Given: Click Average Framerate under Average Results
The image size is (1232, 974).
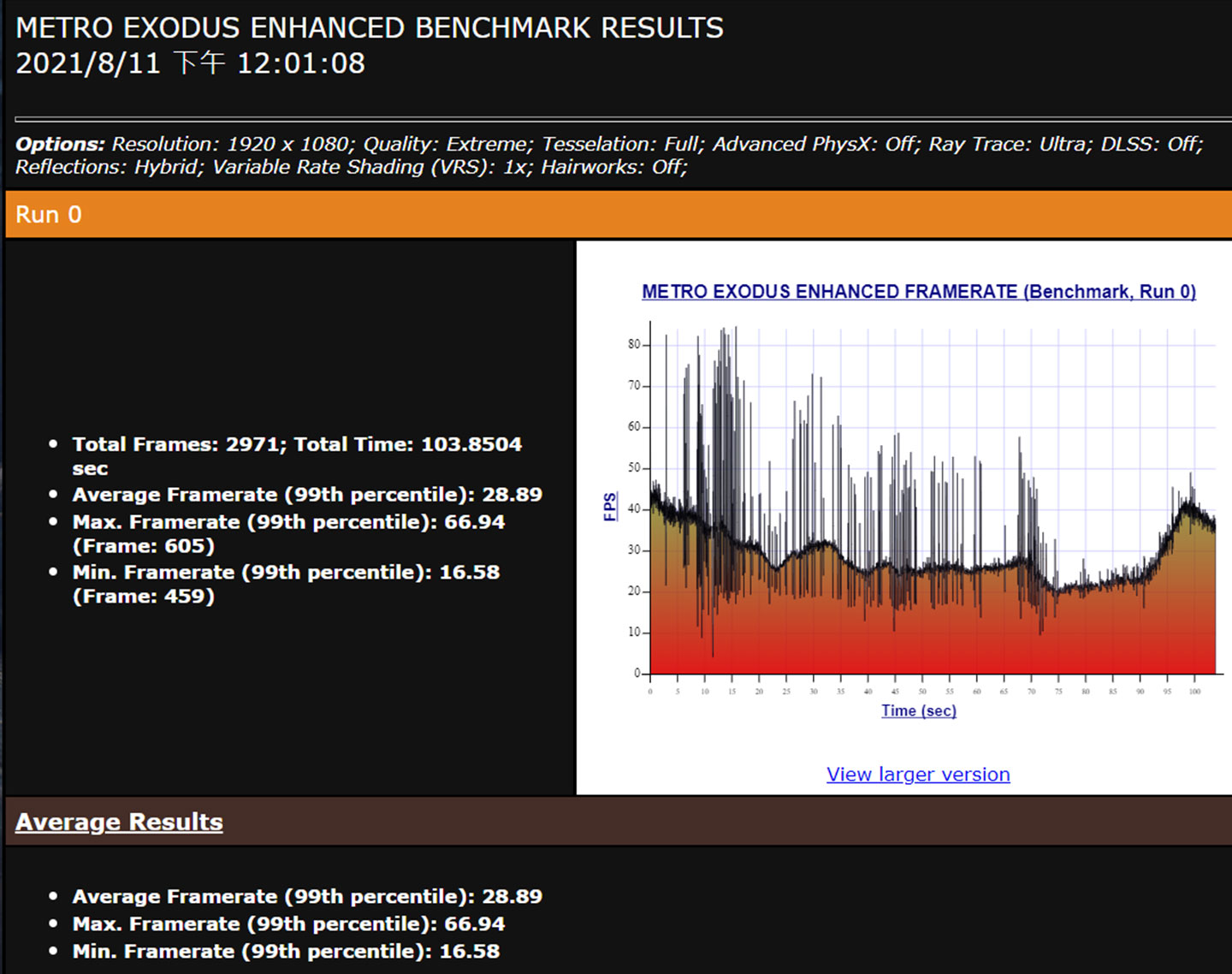Looking at the screenshot, I should (307, 896).
